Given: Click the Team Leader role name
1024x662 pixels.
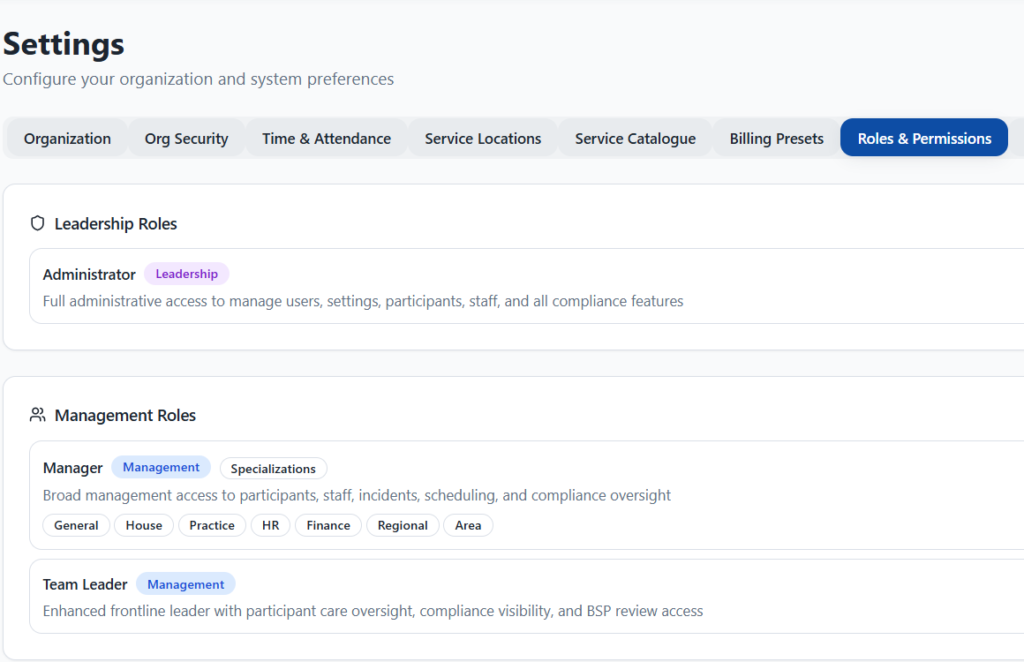Looking at the screenshot, I should click(85, 584).
